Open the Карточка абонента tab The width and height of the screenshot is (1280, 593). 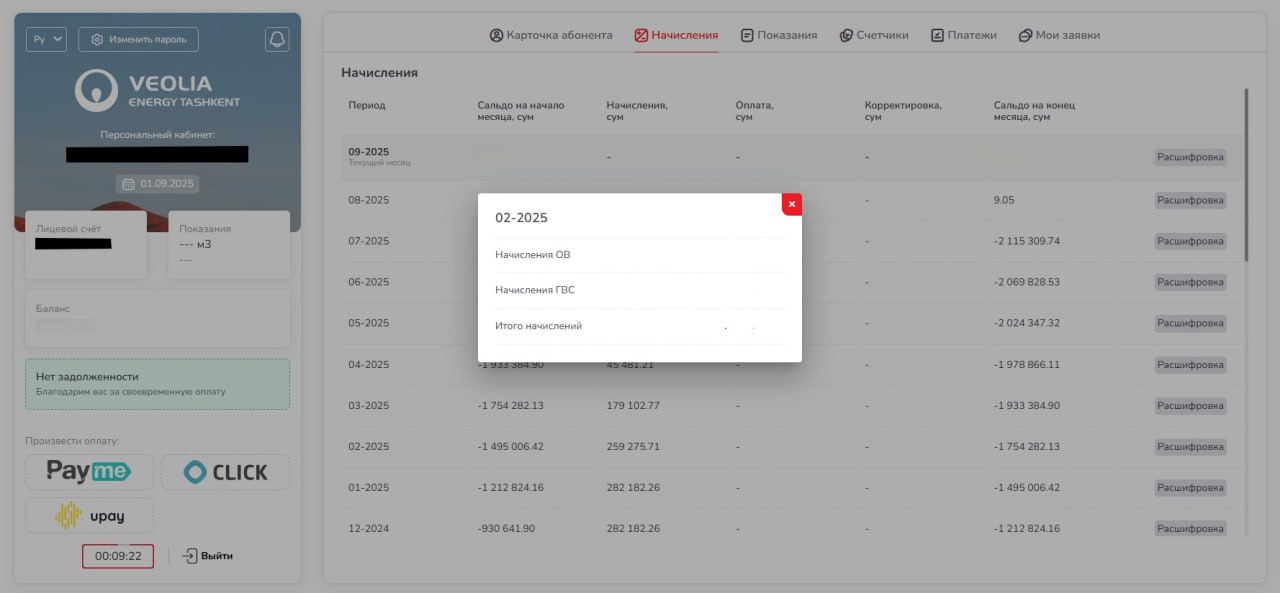tap(551, 35)
